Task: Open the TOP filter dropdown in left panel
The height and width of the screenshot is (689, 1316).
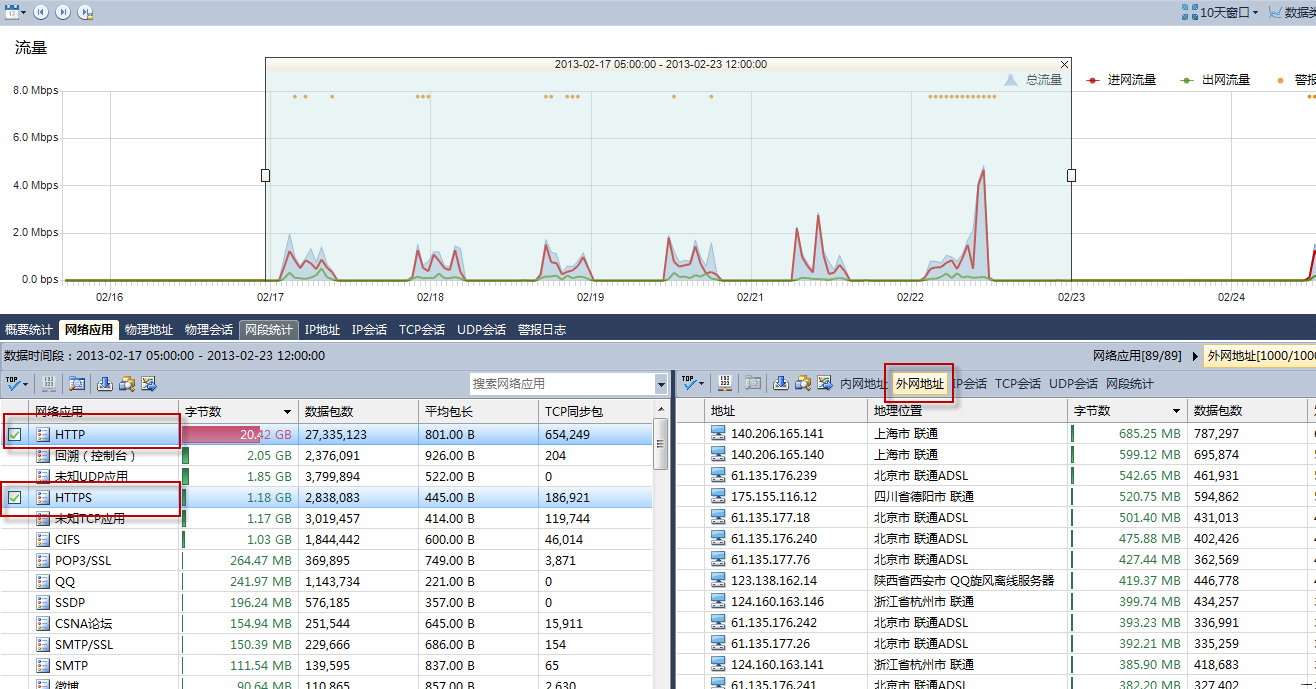Action: point(17,383)
